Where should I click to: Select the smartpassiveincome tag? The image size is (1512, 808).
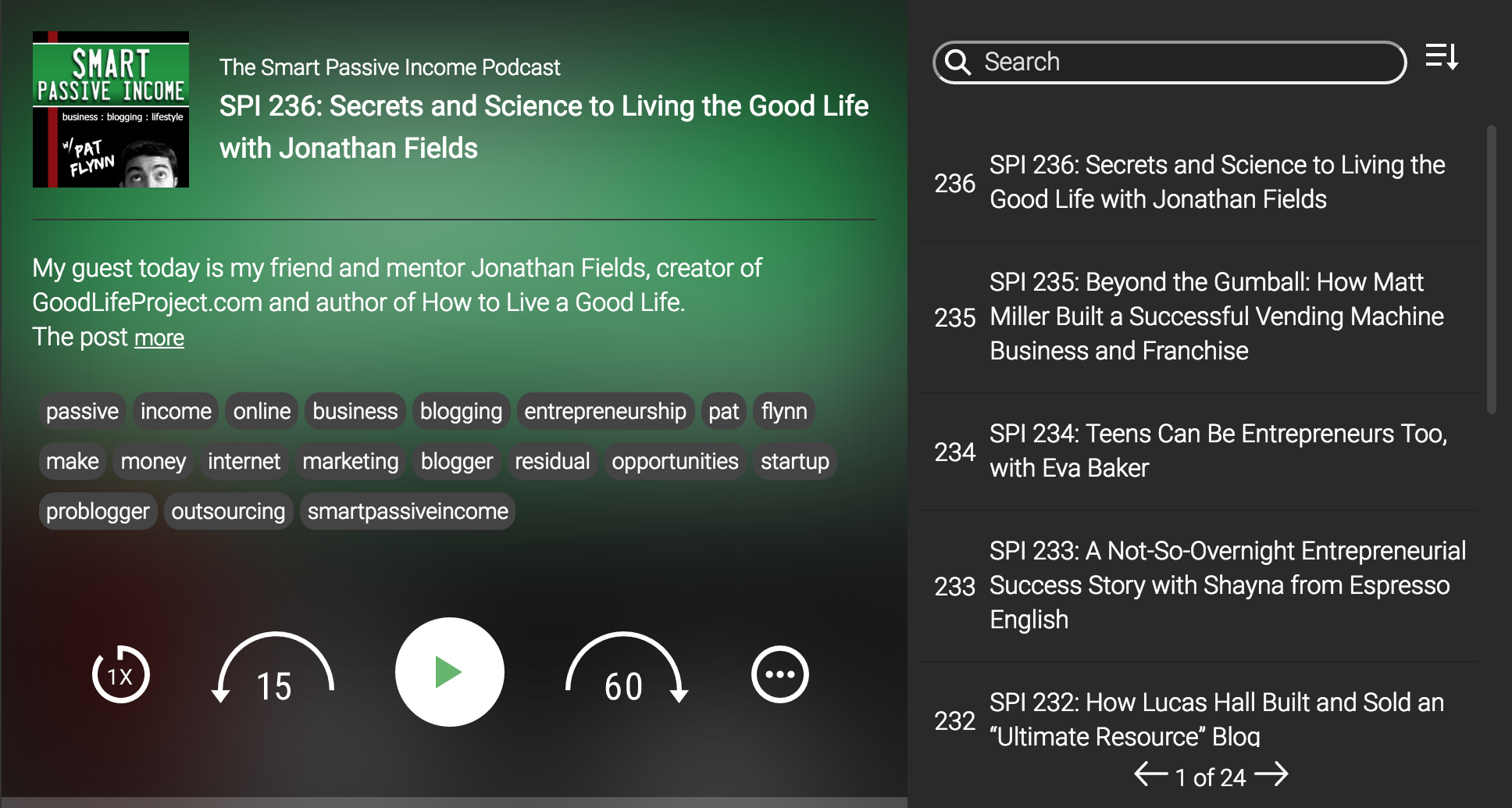(407, 511)
